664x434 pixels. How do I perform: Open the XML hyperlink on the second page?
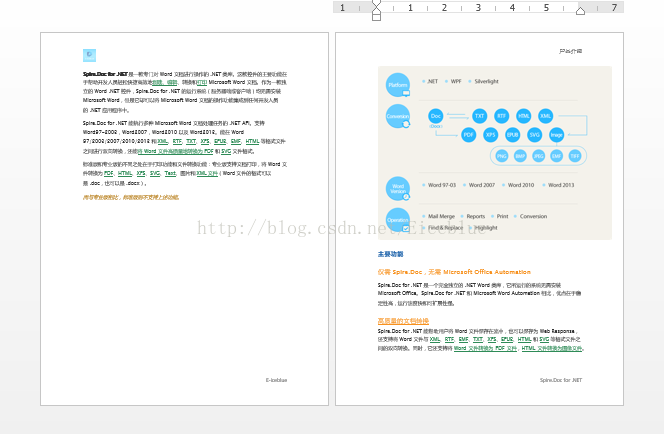(x=435, y=340)
